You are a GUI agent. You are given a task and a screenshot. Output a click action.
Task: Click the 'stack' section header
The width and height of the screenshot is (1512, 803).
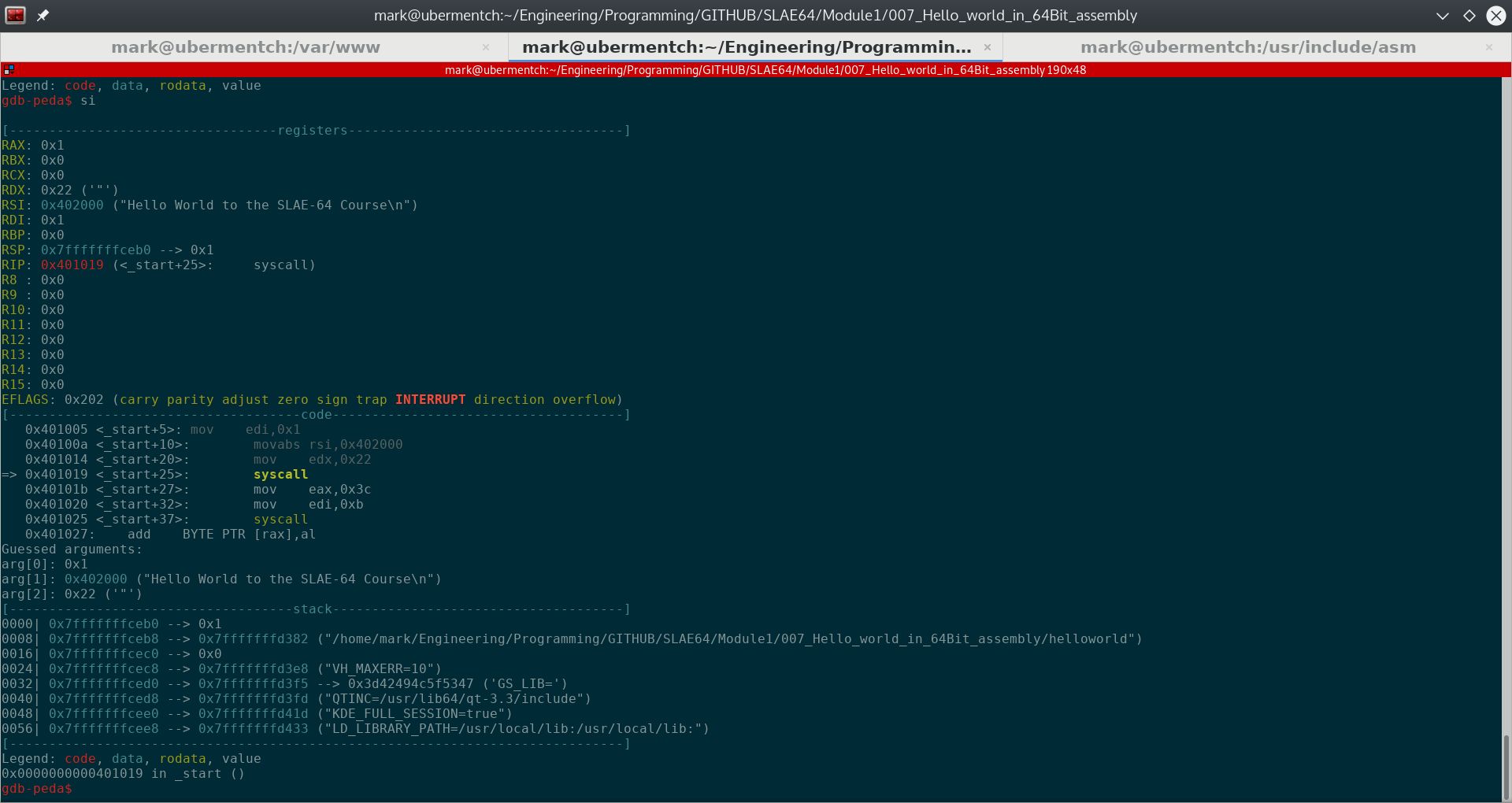coord(313,609)
